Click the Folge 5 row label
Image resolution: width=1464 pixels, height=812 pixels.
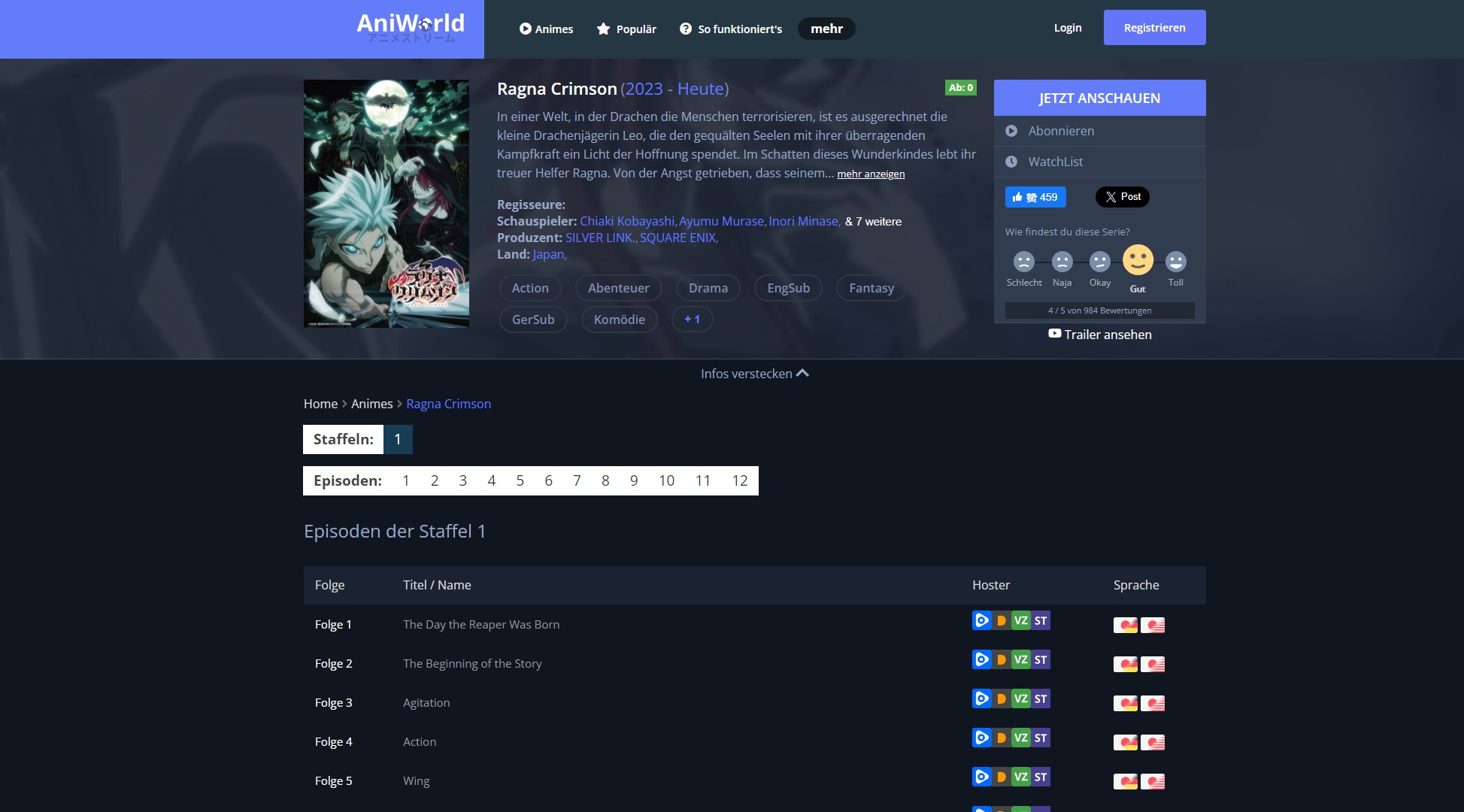(x=334, y=781)
